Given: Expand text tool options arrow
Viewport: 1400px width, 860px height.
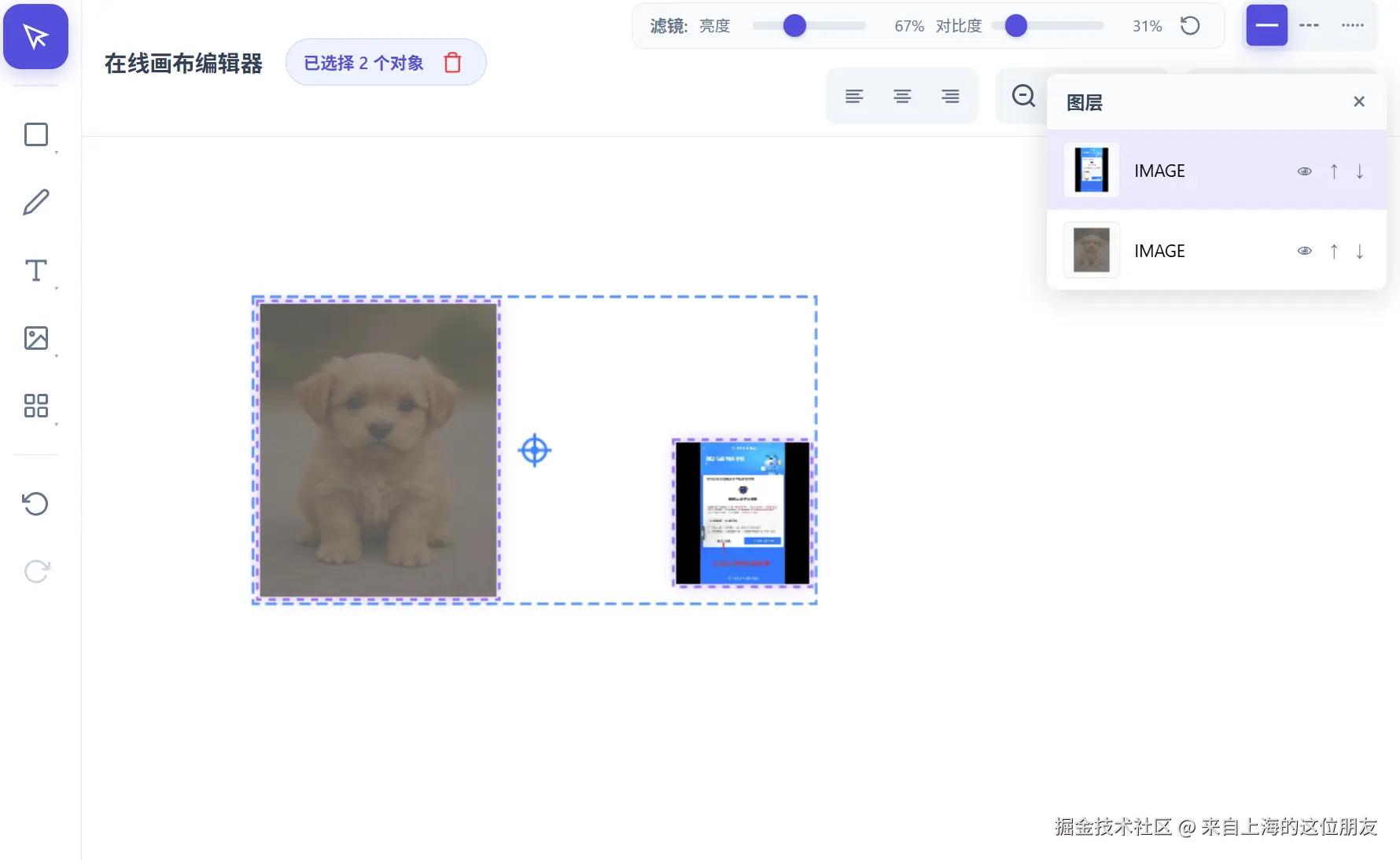Looking at the screenshot, I should point(57,289).
